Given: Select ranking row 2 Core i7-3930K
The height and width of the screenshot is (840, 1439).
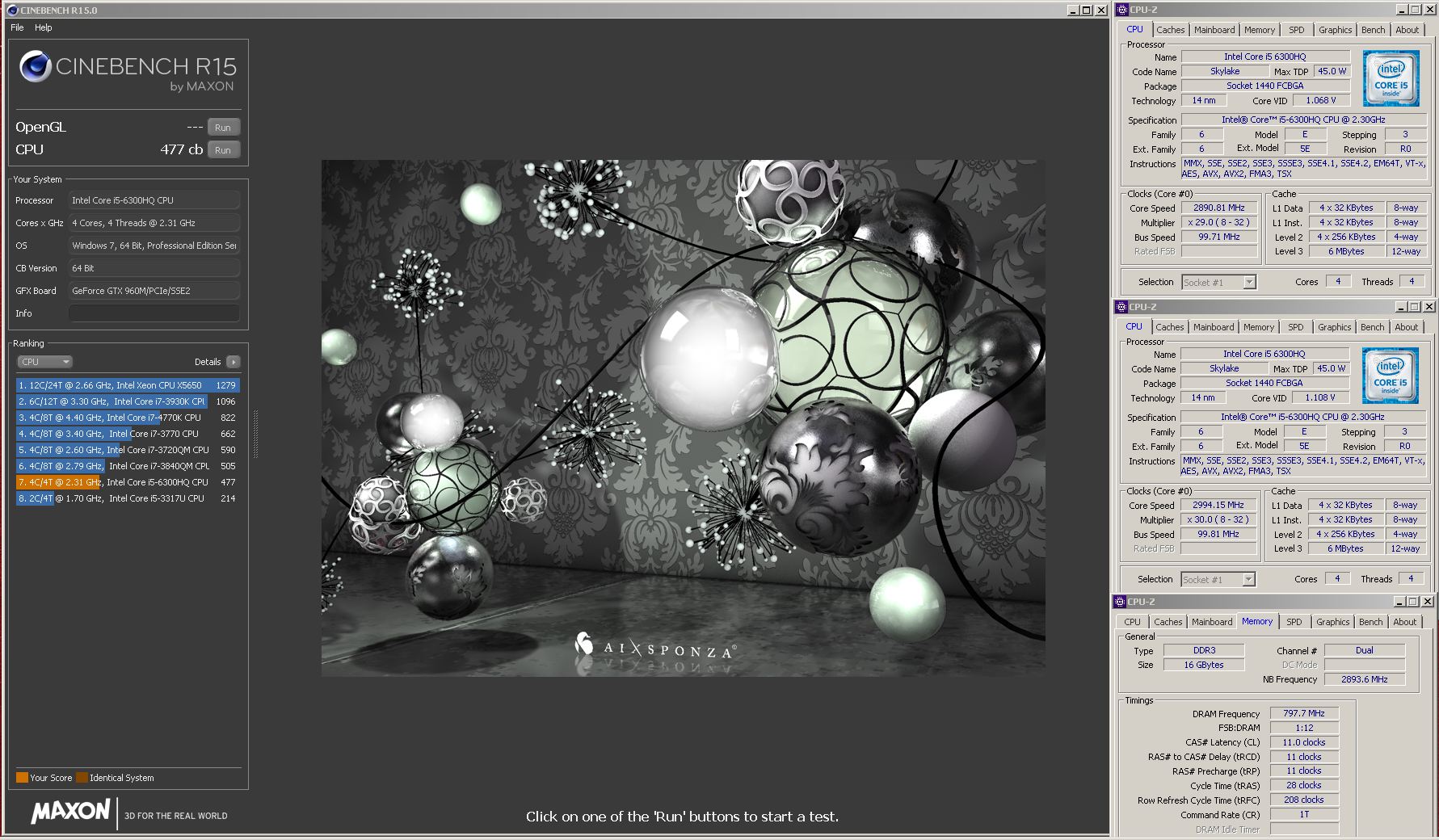Looking at the screenshot, I should coord(128,401).
